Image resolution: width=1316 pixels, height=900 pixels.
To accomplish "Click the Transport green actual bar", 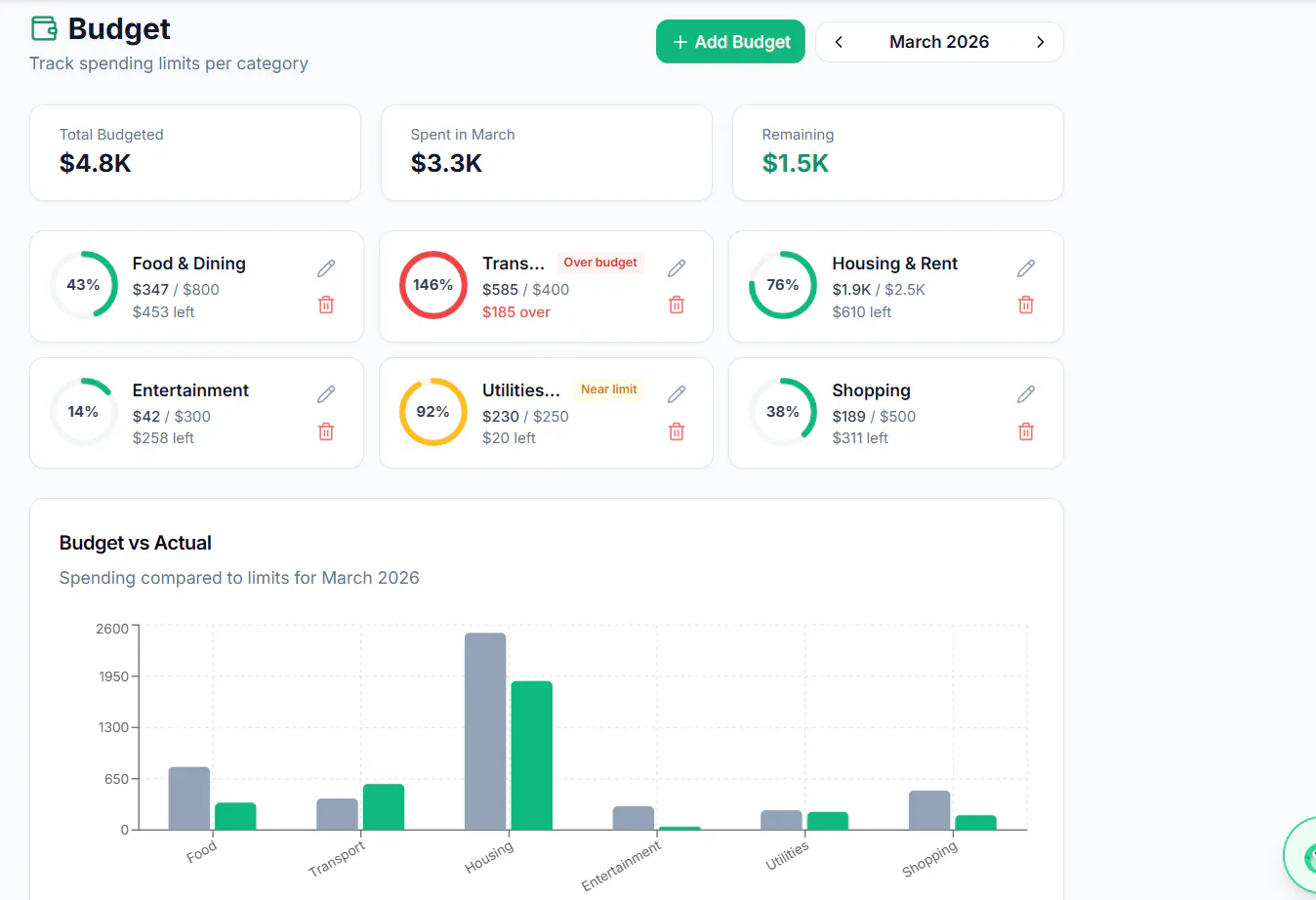I will pyautogui.click(x=384, y=807).
